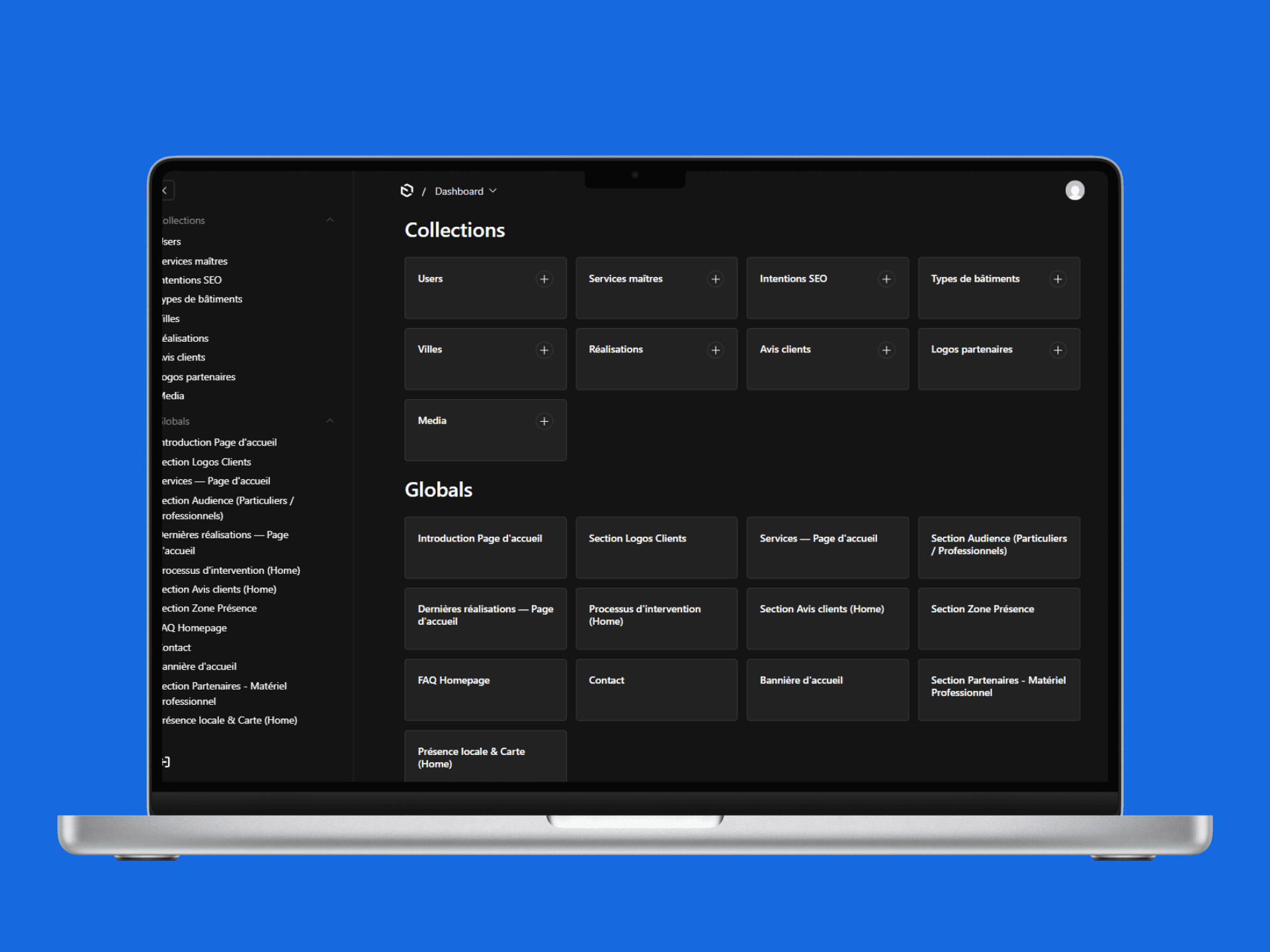Select Intentions SEO in the sidebar

point(192,280)
